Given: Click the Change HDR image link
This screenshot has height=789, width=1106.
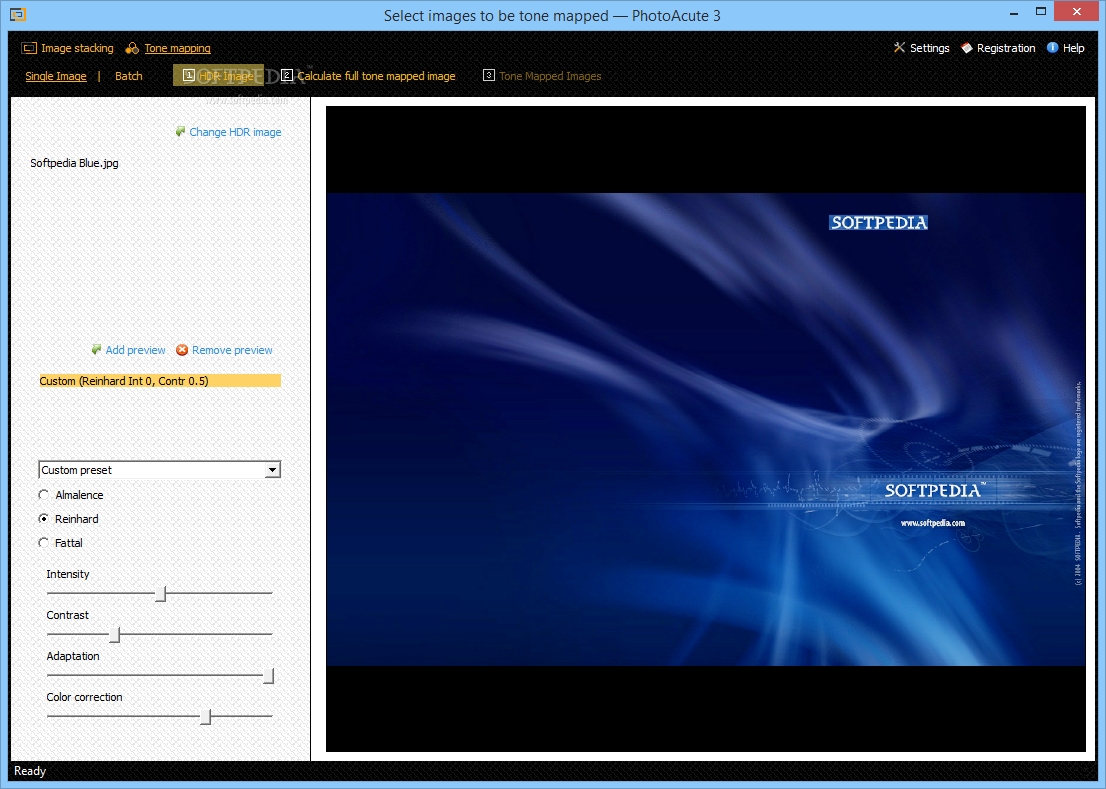Looking at the screenshot, I should click(x=235, y=132).
